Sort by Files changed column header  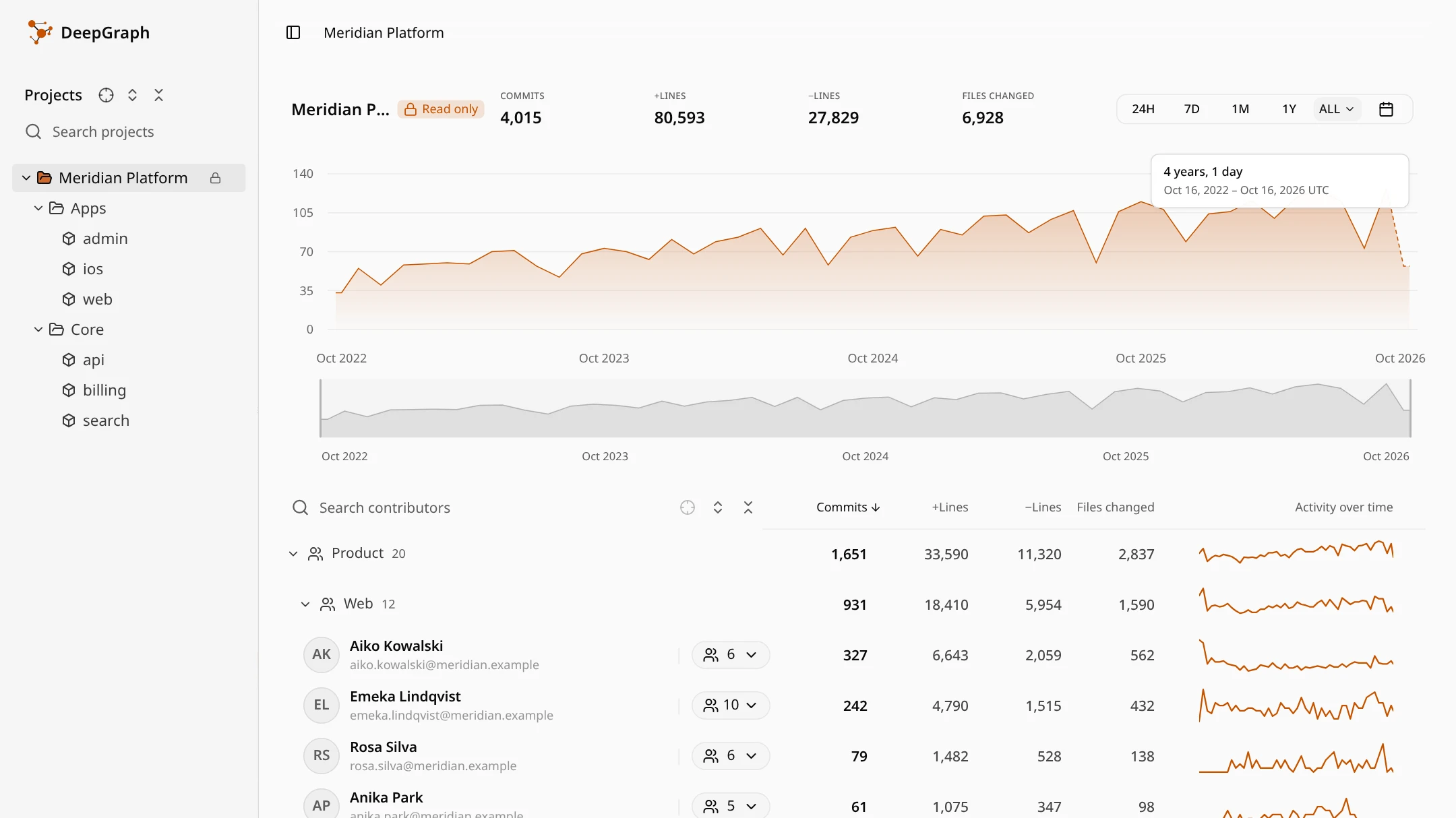1116,507
